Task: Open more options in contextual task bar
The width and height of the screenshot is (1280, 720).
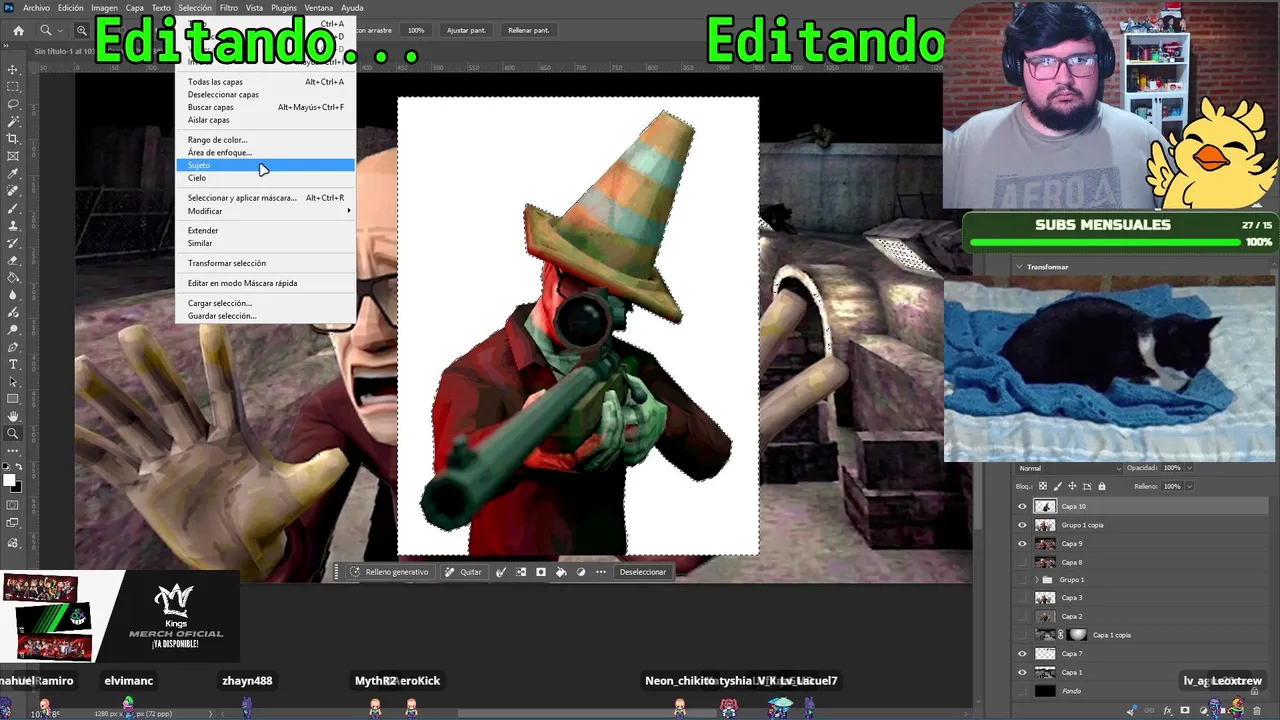Action: point(600,572)
